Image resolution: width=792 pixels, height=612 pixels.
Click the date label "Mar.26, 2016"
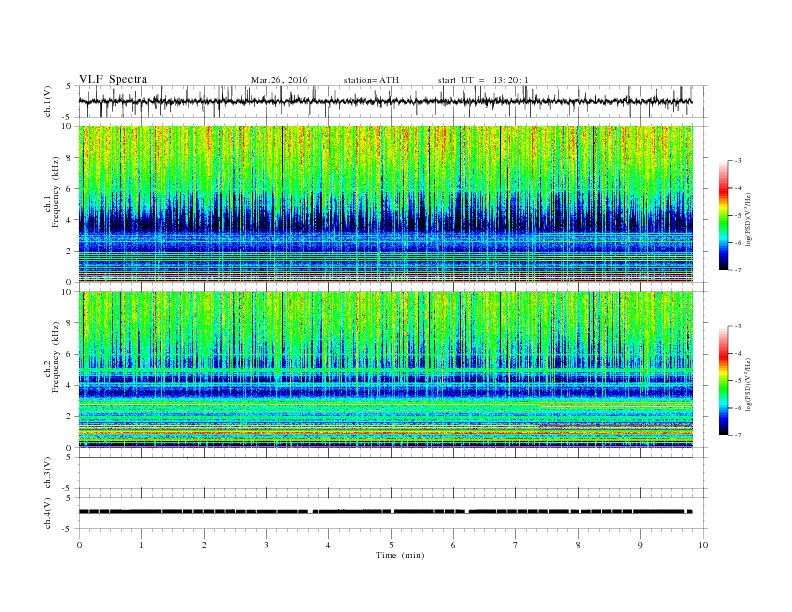tap(279, 80)
